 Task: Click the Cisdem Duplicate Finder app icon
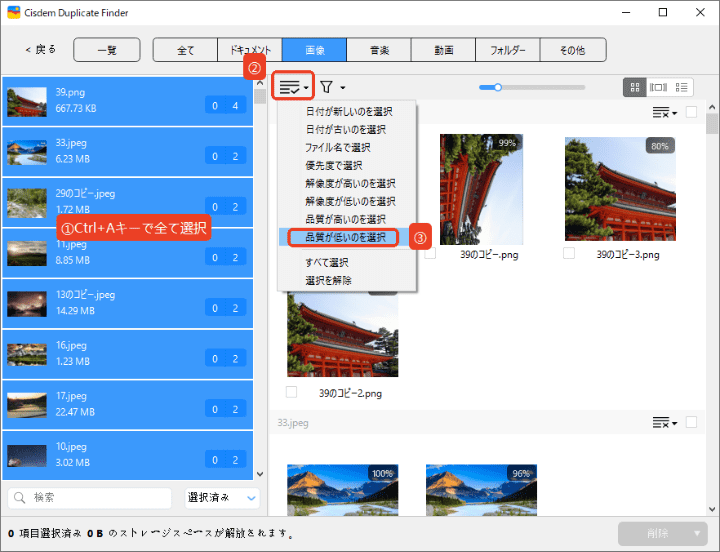(x=14, y=12)
